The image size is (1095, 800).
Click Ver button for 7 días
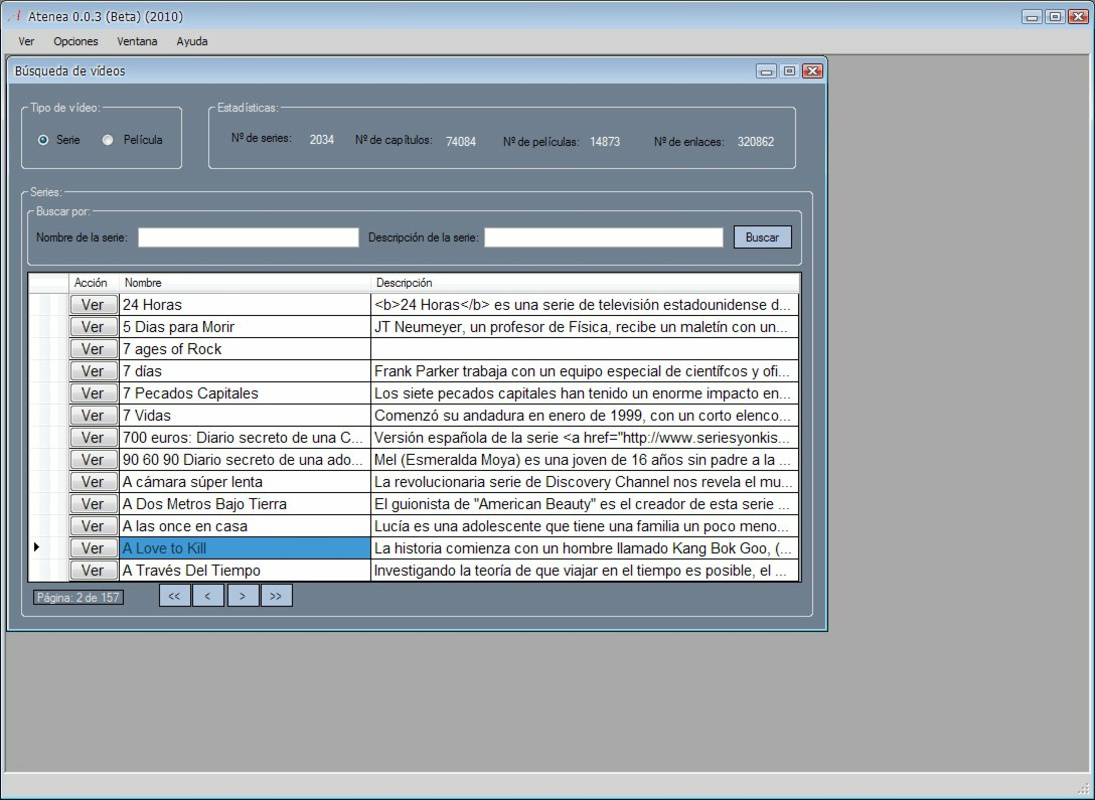tap(94, 371)
